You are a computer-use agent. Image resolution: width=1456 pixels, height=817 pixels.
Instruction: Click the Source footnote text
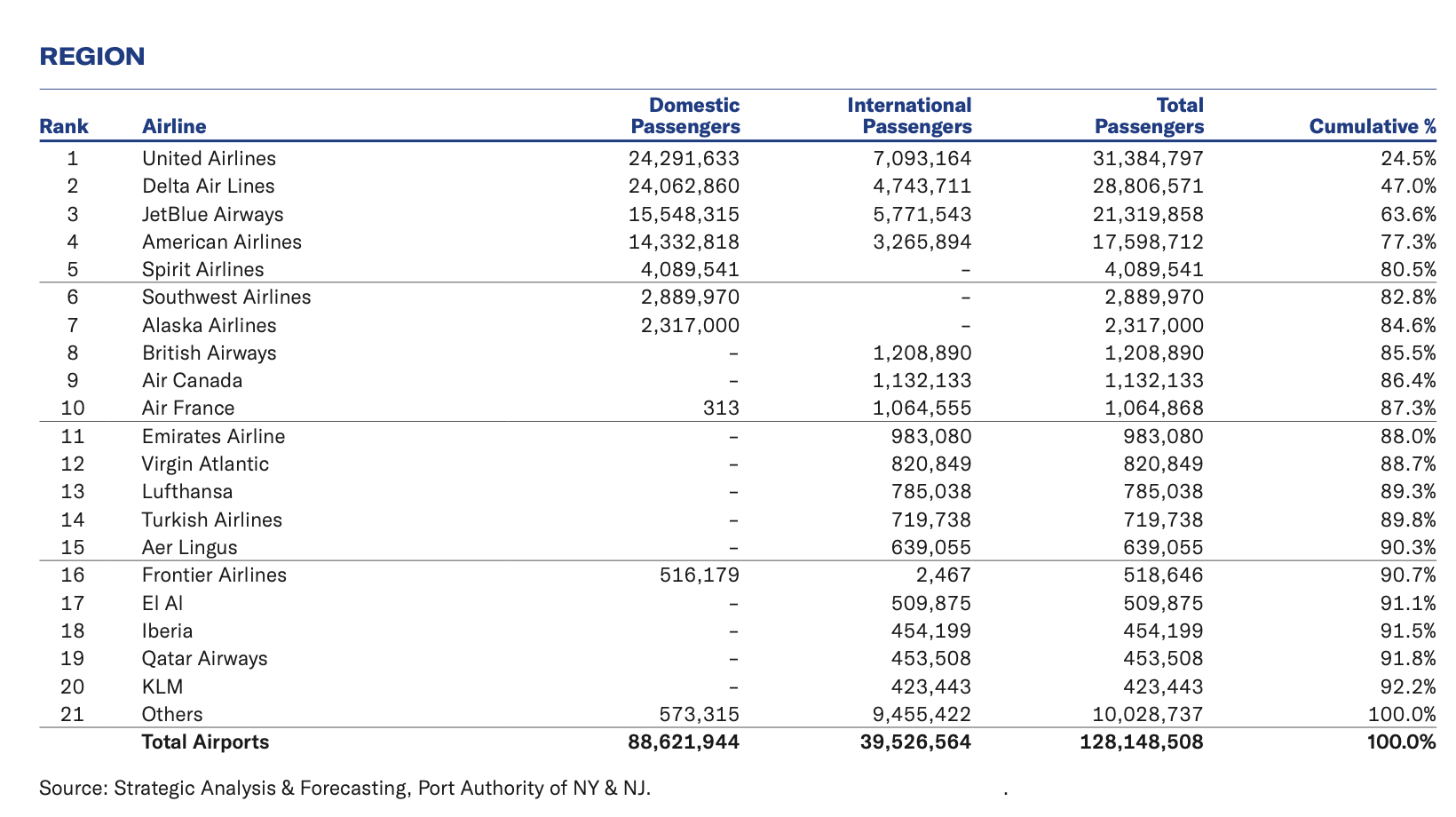click(344, 789)
